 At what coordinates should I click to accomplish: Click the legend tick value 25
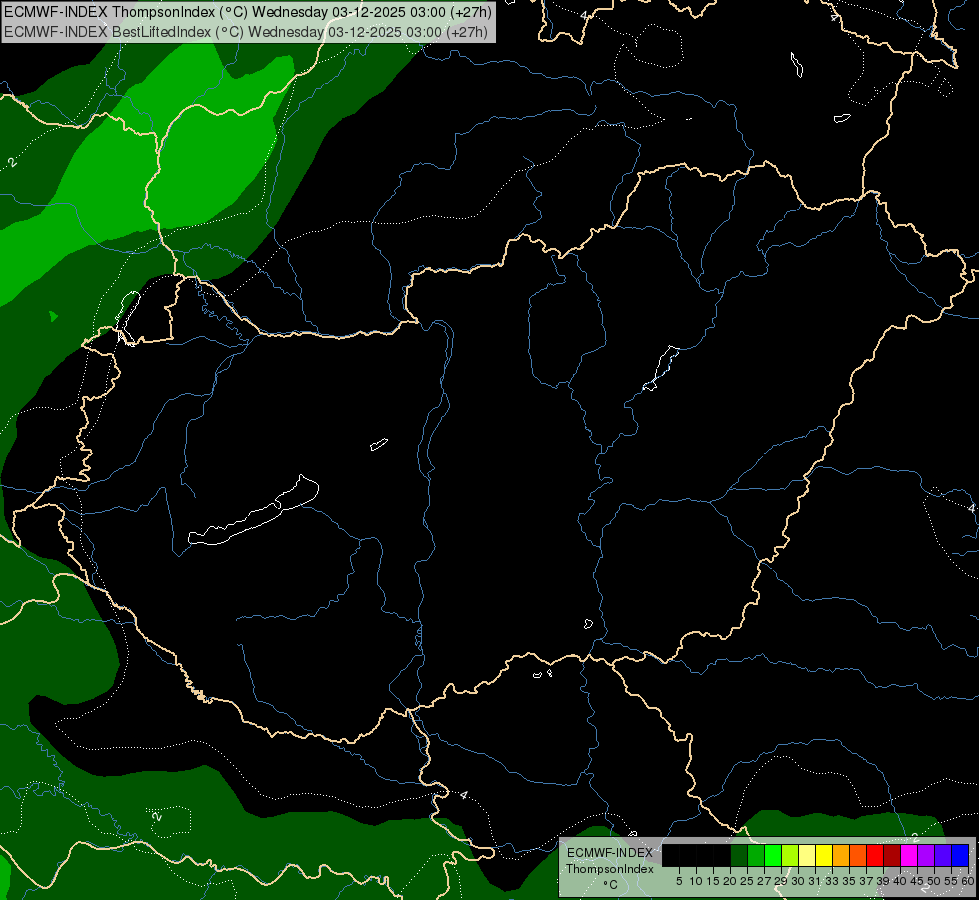coord(747,881)
